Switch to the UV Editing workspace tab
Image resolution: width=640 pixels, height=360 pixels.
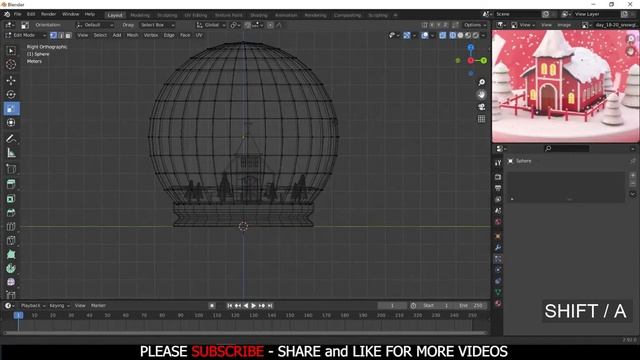(x=196, y=15)
